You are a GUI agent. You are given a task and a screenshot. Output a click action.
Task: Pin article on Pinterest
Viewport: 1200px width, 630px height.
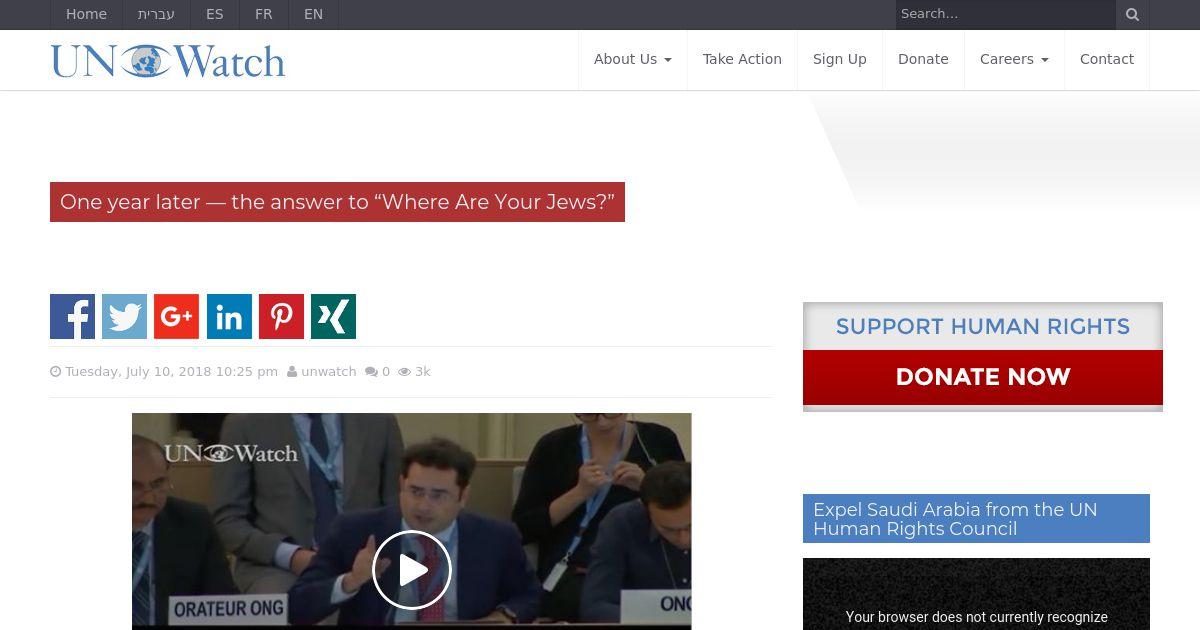pyautogui.click(x=281, y=316)
